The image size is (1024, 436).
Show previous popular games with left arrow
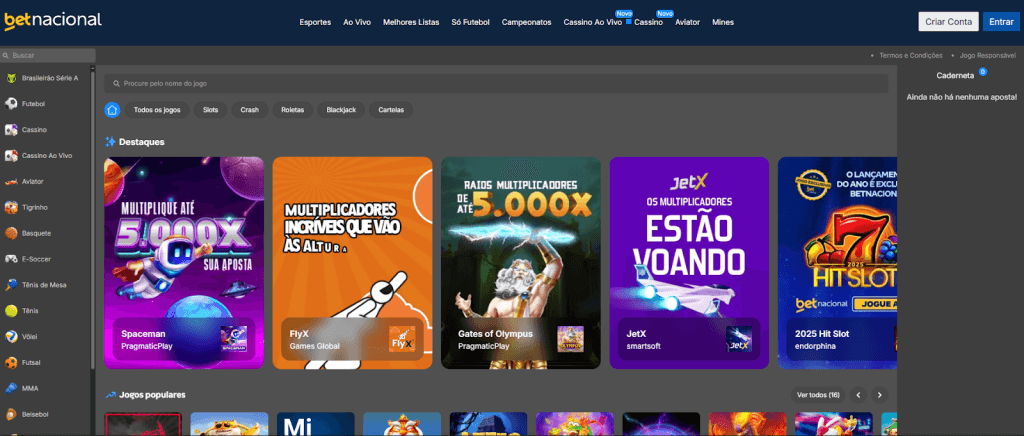pos(859,395)
